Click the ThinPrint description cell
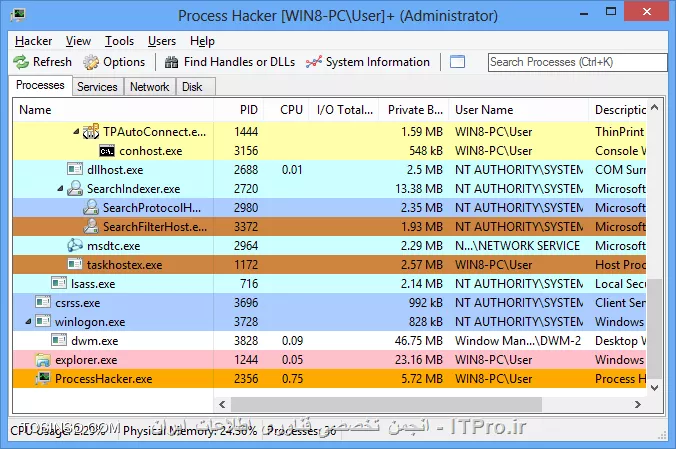This screenshot has width=676, height=449. click(x=620, y=132)
